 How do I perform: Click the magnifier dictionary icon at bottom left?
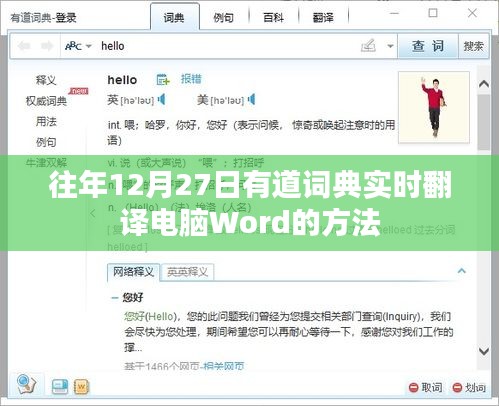(26, 384)
